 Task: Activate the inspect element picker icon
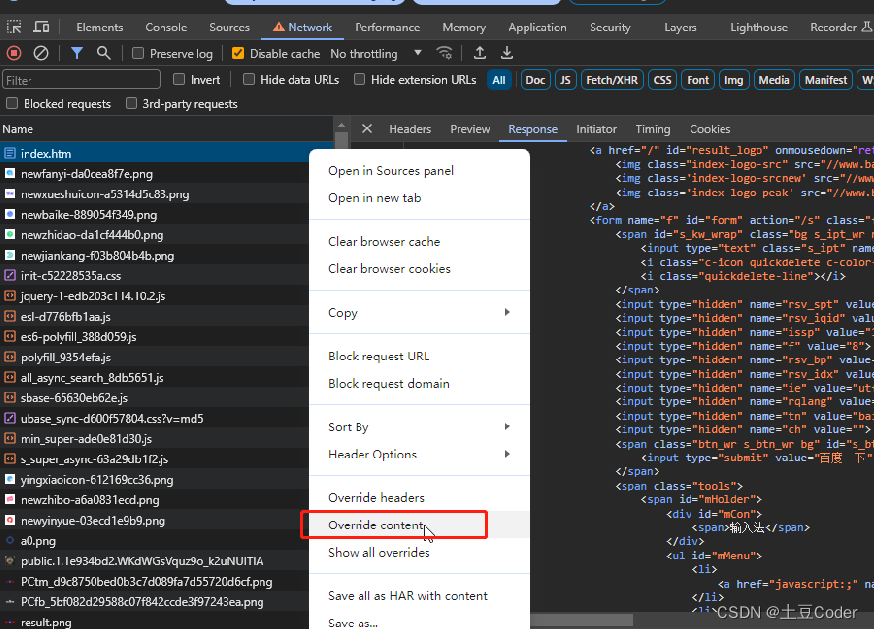click(14, 26)
